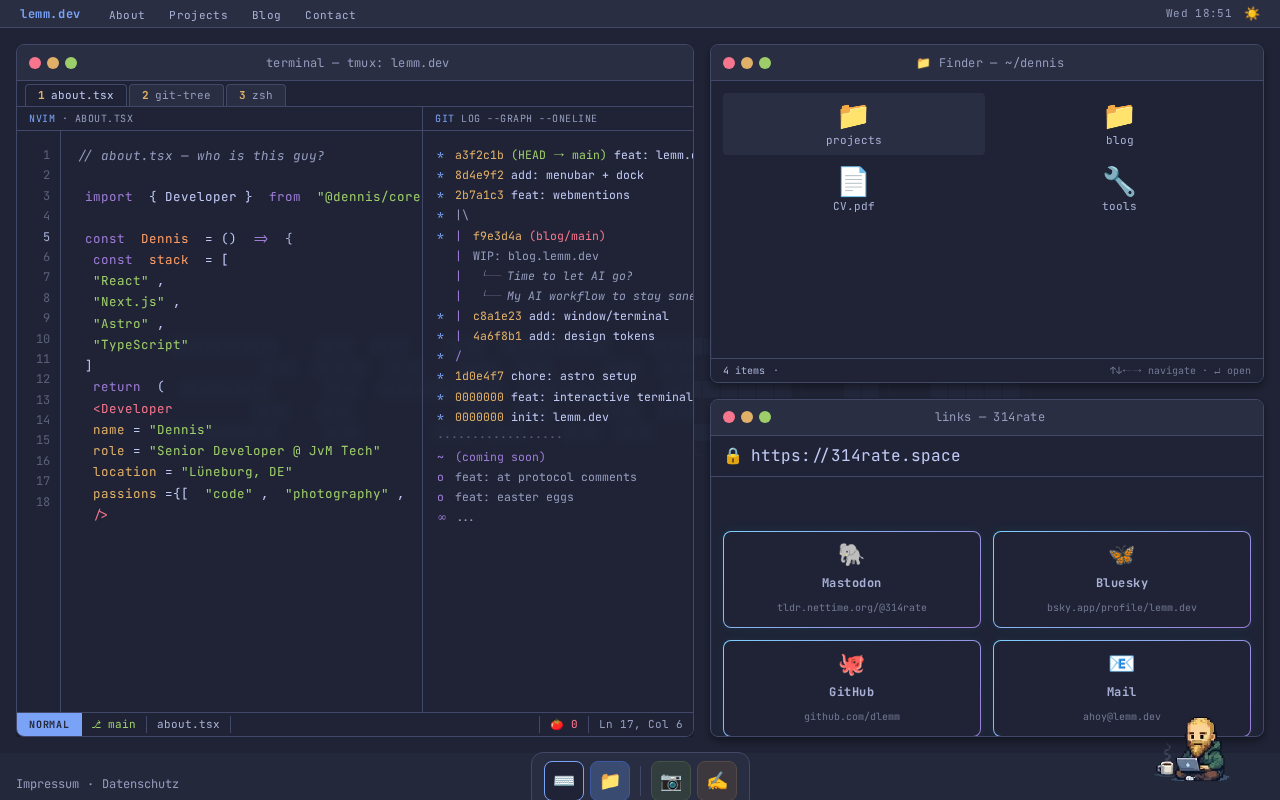Open the Finder folder icon in dock
This screenshot has width=1280, height=800.
pyautogui.click(x=610, y=781)
